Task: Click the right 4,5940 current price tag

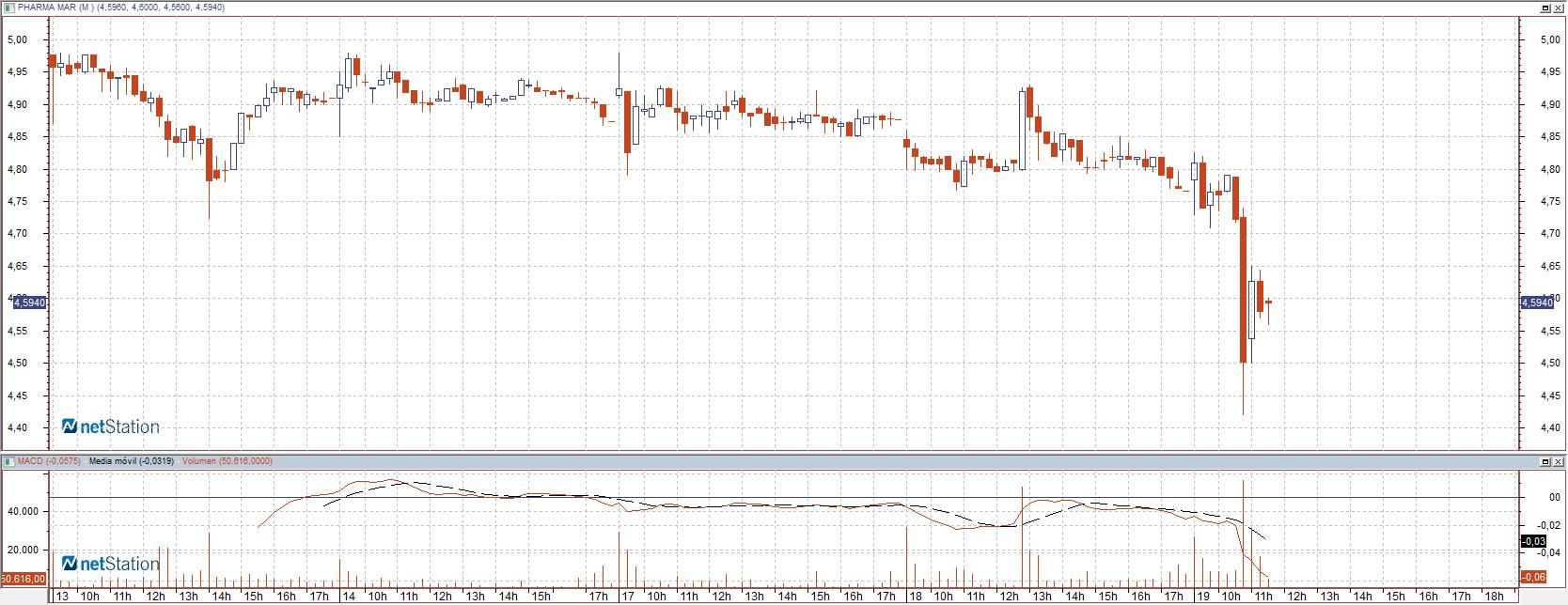Action: pyautogui.click(x=1537, y=302)
